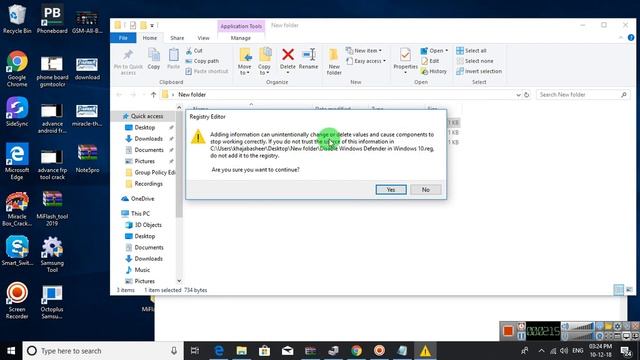This screenshot has width=640, height=360.
Task: Click the Refresh button by address bar
Action: (527, 95)
